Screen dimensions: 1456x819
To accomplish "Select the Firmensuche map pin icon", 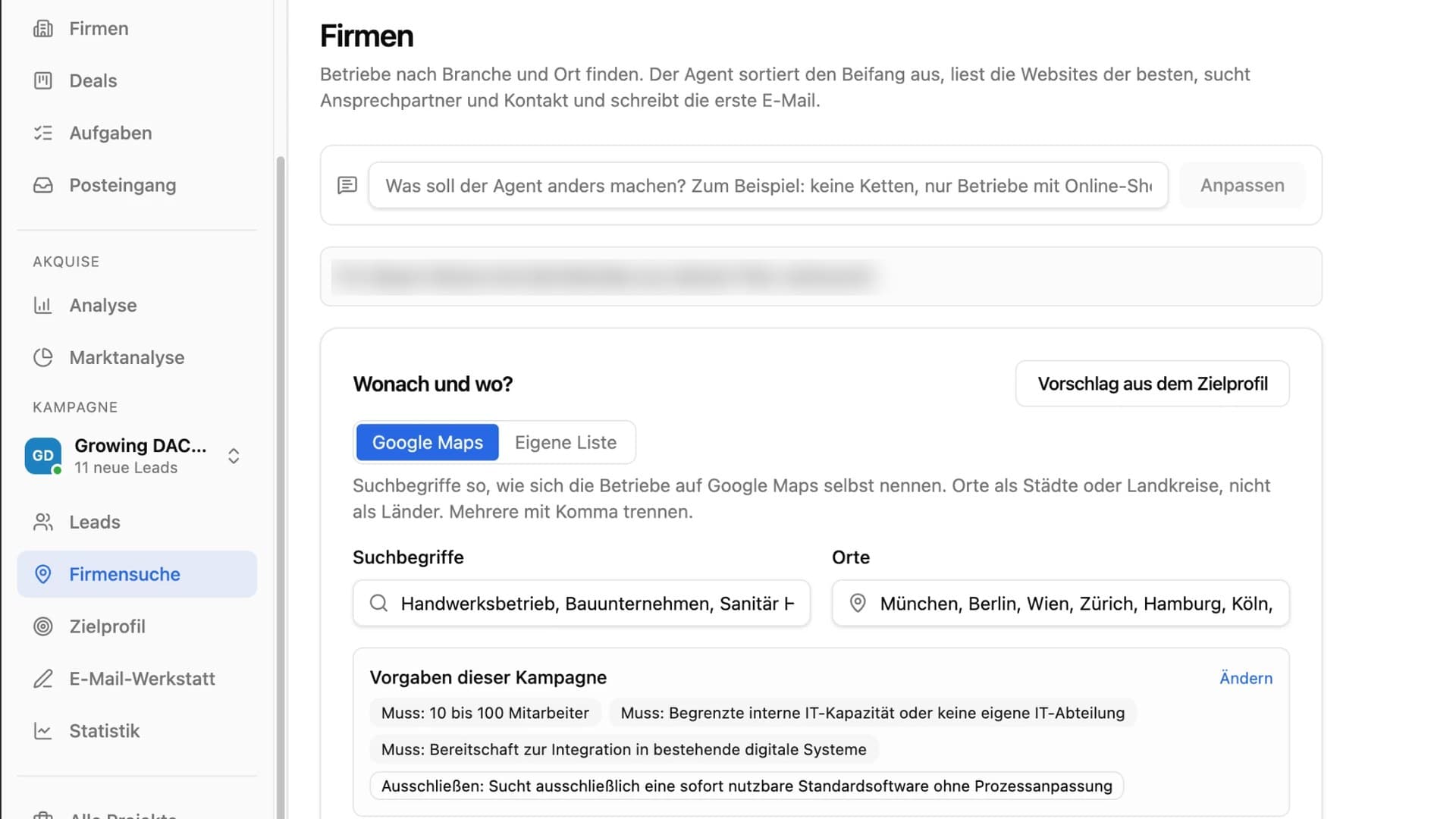I will coord(43,575).
